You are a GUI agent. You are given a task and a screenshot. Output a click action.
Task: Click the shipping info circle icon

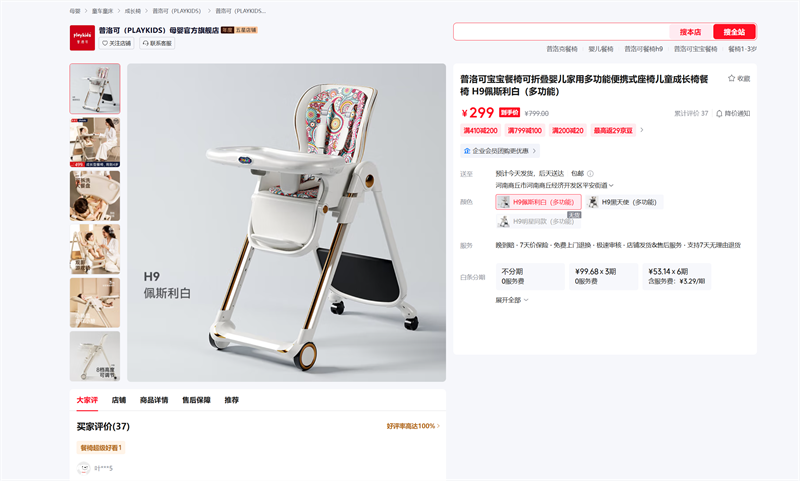click(x=590, y=173)
